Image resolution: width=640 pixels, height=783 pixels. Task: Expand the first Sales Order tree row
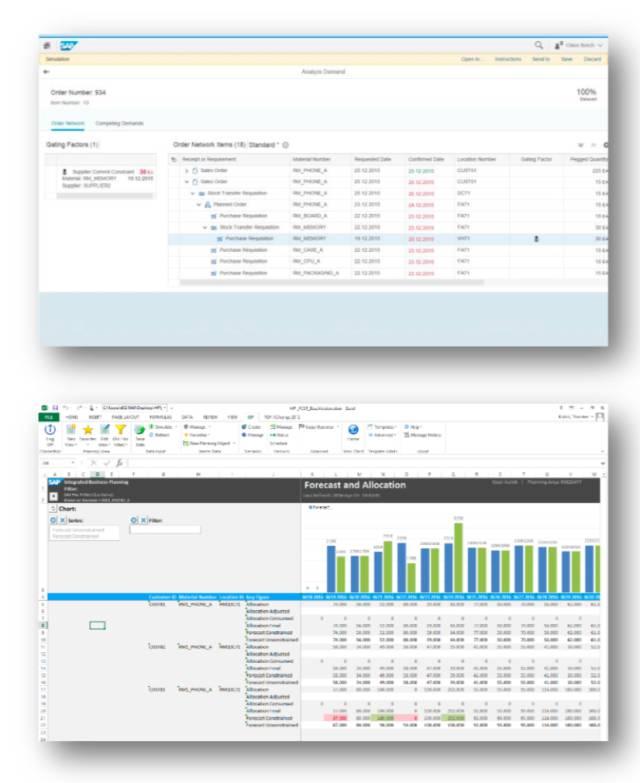pyautogui.click(x=187, y=171)
